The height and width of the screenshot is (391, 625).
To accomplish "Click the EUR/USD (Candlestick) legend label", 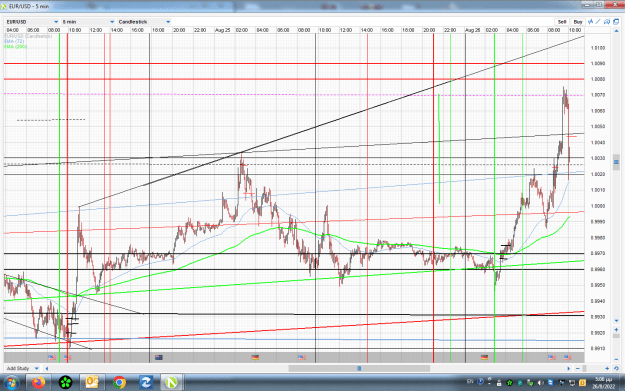I will 28,36.
